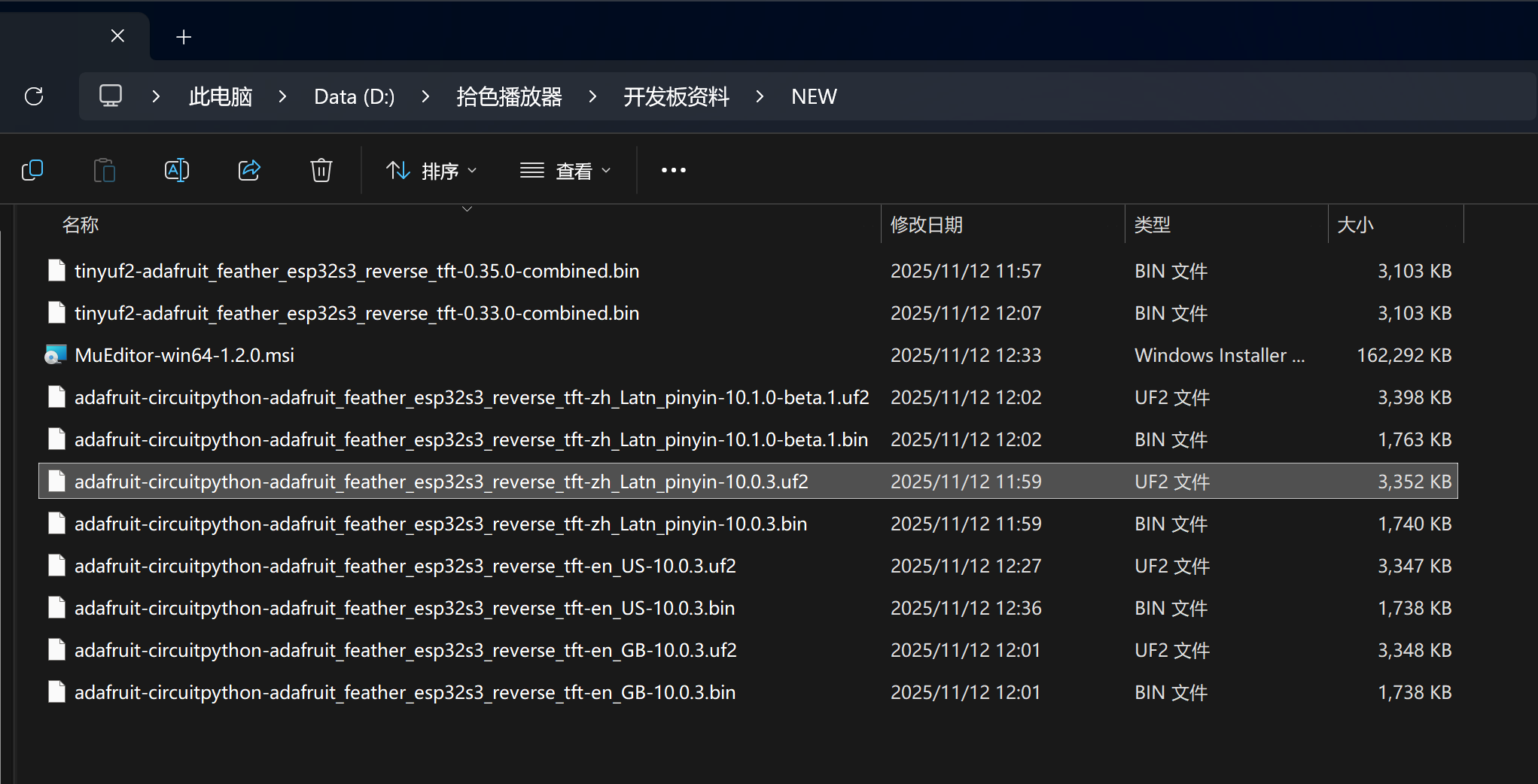Expand the chevron after 开发板资料 breadcrumb
The height and width of the screenshot is (784, 1538).
760,96
